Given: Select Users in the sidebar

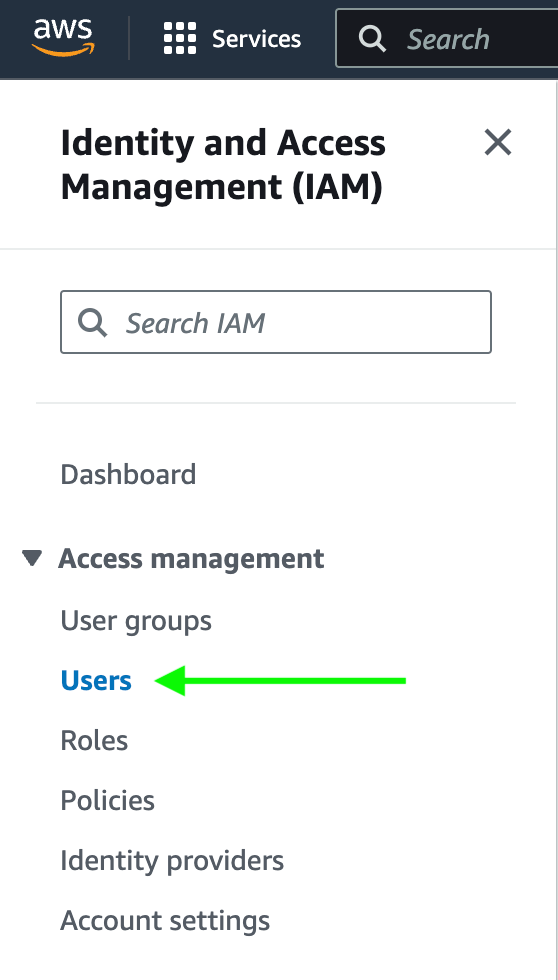Looking at the screenshot, I should click(x=96, y=681).
